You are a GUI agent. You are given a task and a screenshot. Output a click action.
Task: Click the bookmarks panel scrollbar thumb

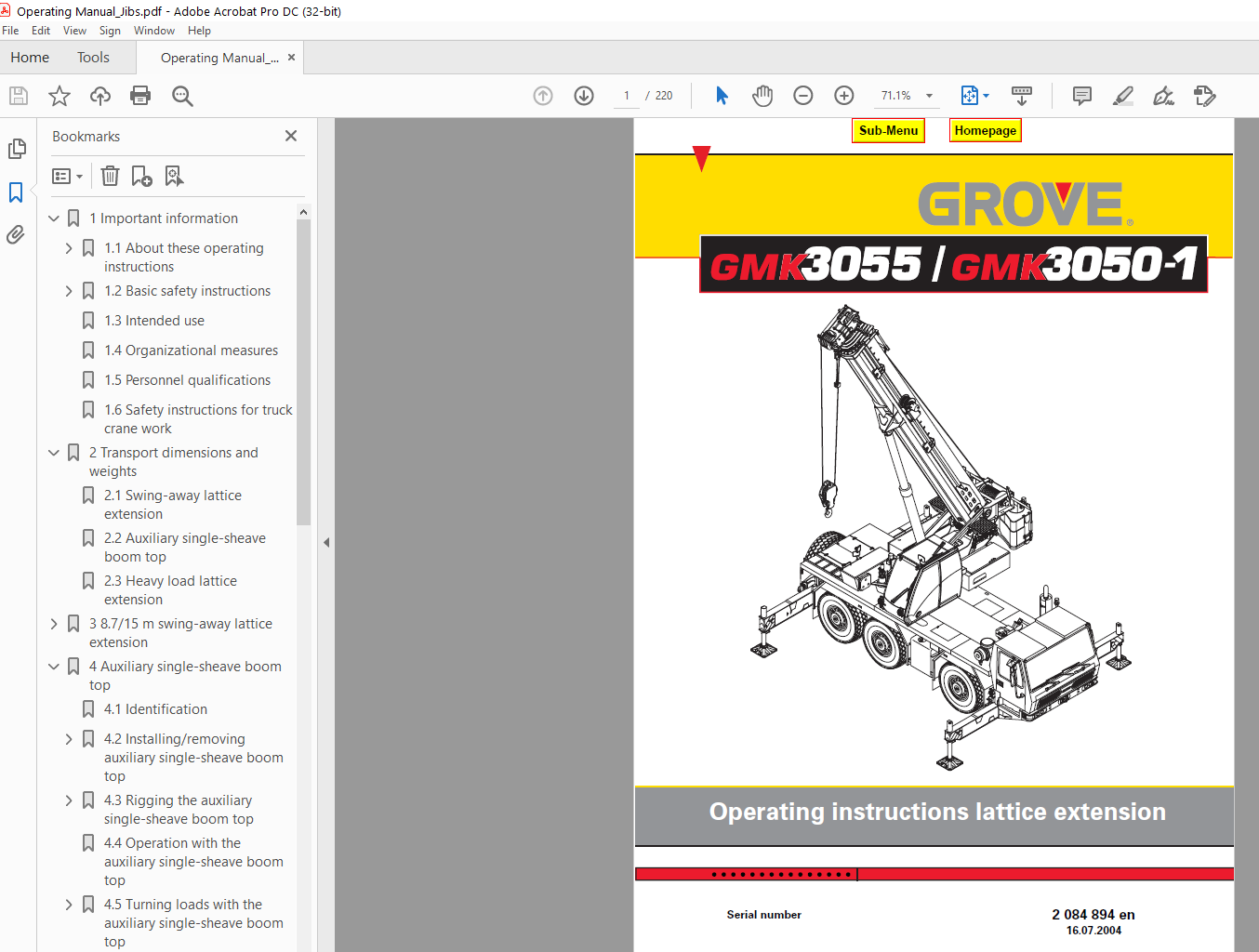303,372
